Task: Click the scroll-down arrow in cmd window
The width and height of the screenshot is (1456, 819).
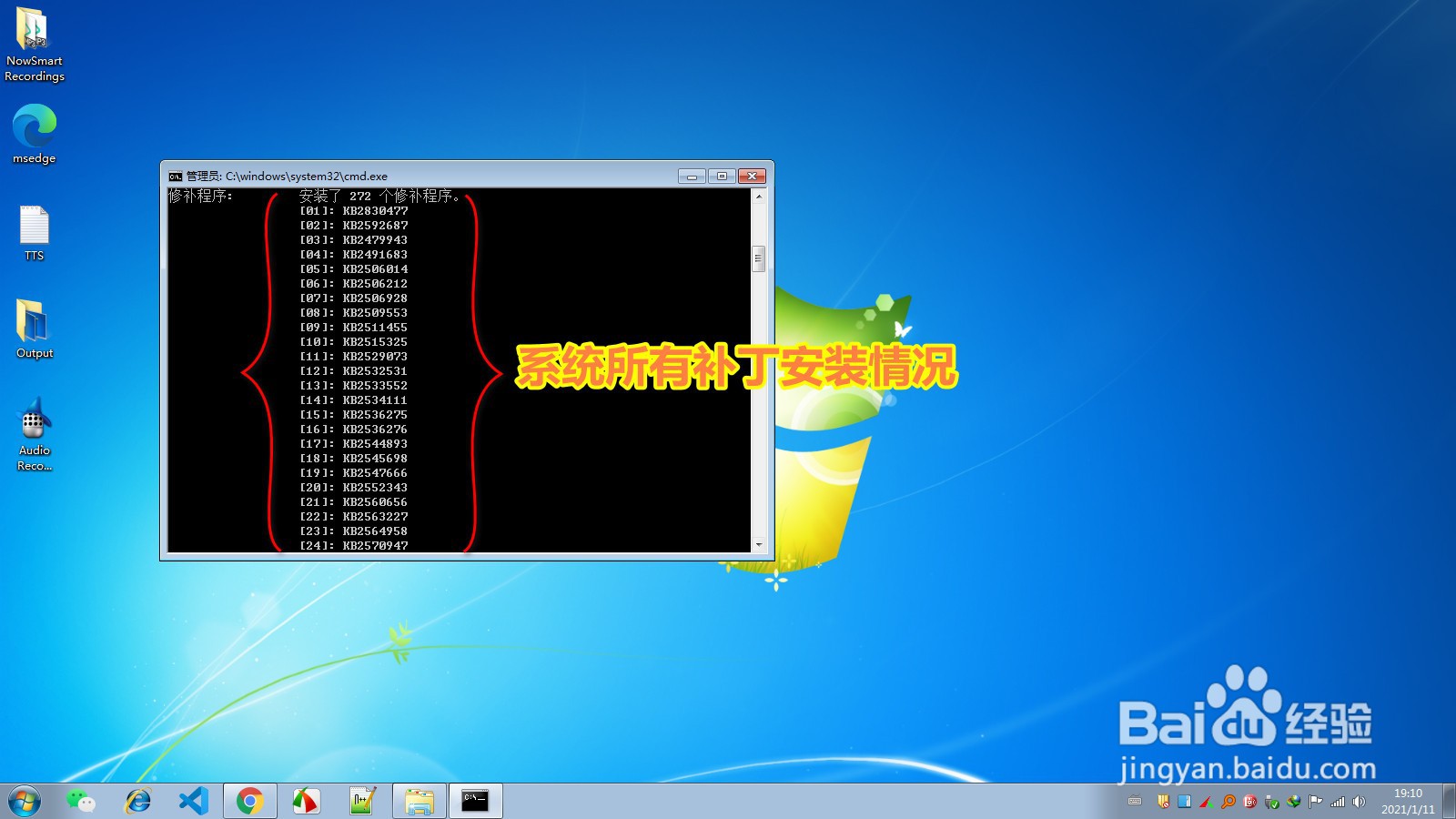Action: 758,545
